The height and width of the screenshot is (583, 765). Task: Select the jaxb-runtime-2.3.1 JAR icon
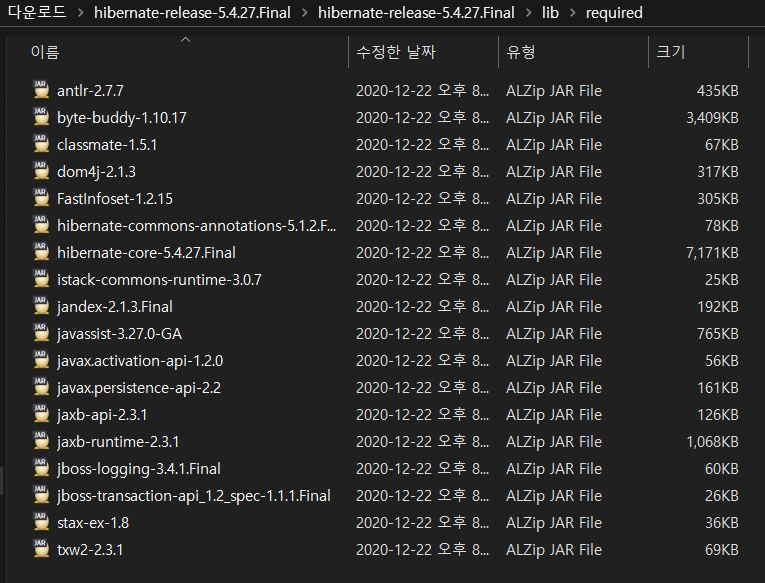[x=41, y=441]
